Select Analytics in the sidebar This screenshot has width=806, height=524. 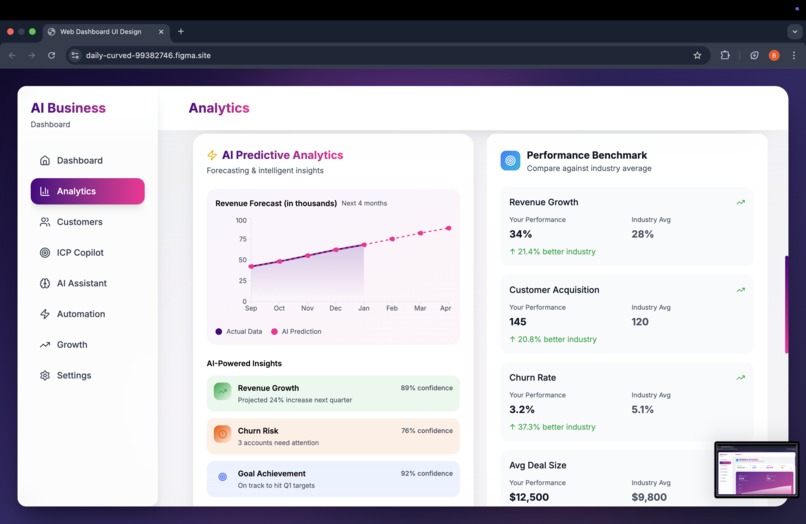coord(87,191)
